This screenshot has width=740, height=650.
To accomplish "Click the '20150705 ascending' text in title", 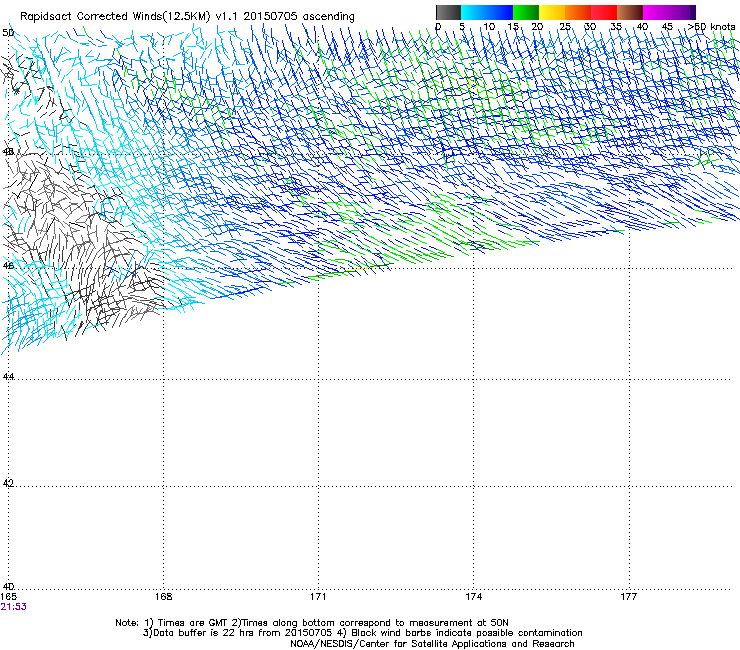I will [x=299, y=16].
